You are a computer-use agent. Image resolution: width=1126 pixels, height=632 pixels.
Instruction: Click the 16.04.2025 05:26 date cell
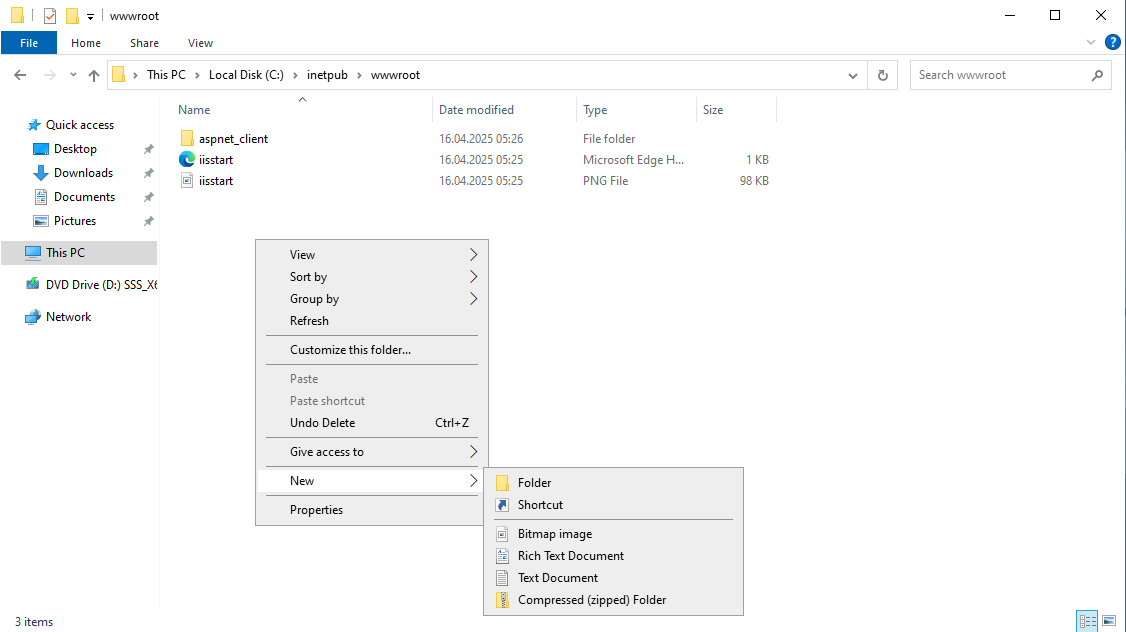tap(481, 139)
